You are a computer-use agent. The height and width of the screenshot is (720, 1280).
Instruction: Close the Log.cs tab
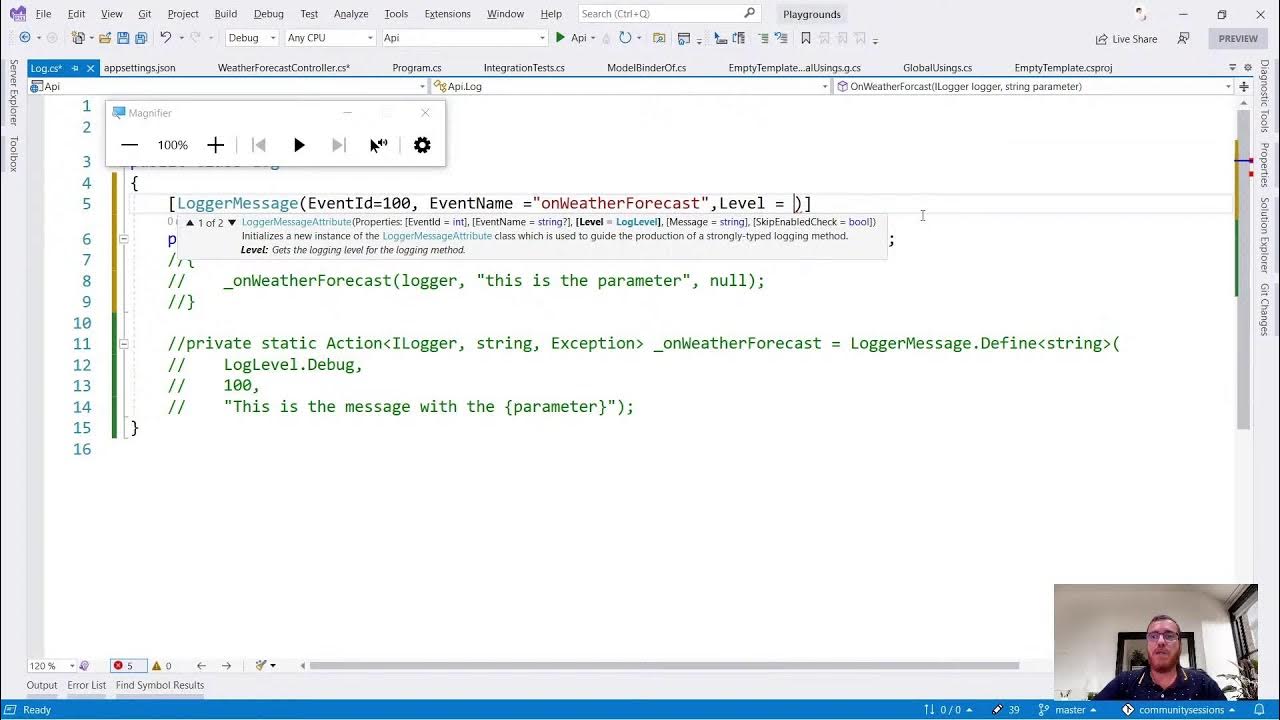[x=90, y=68]
